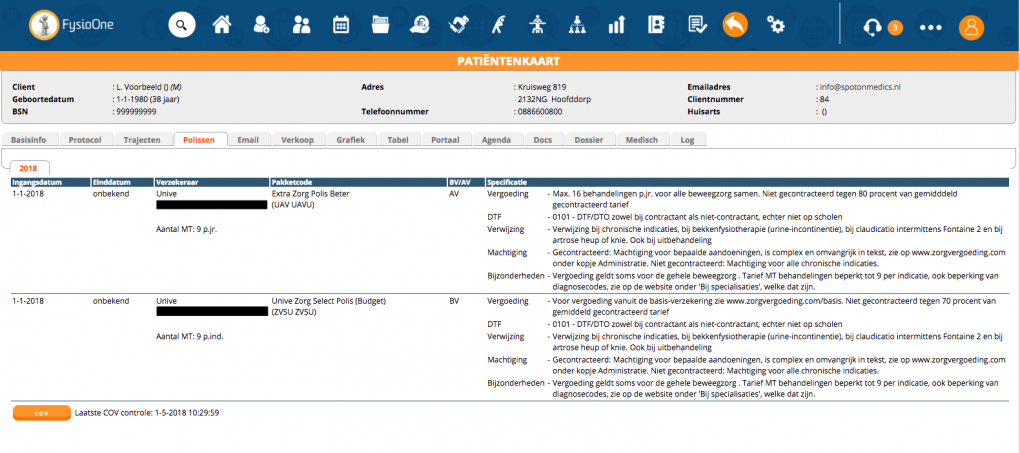Click the orange back arrow icon
Screen dimensions: 1020x453
tap(735, 25)
